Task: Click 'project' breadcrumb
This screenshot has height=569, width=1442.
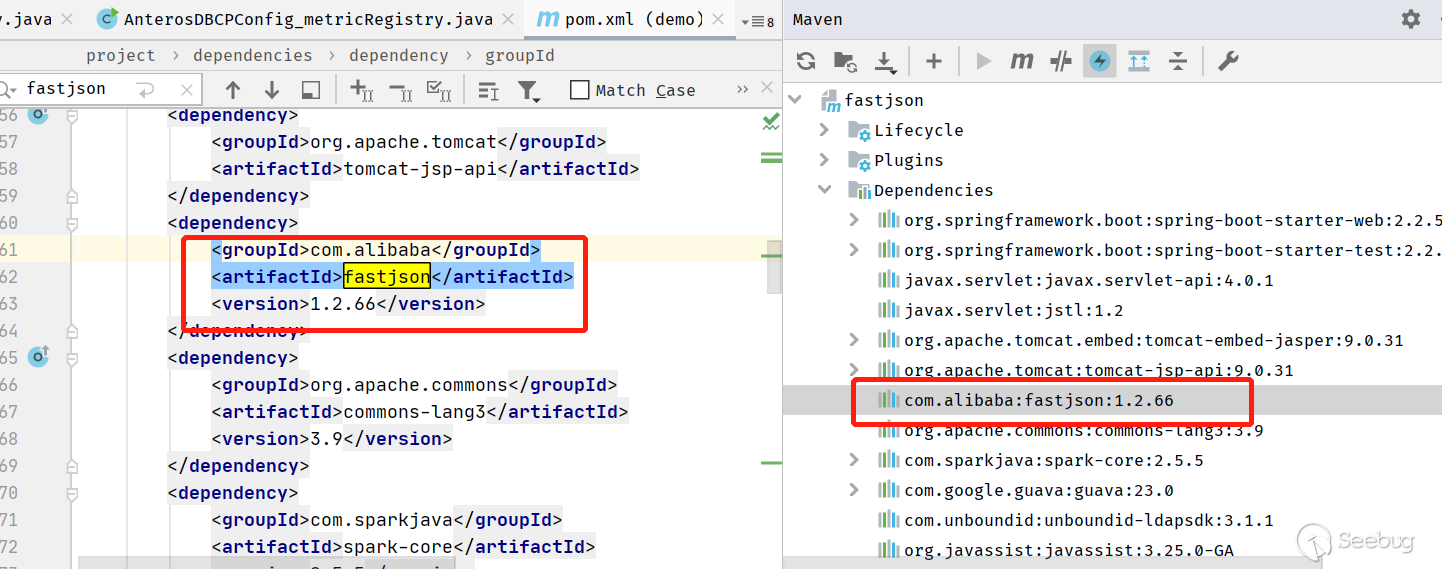Action: (x=120, y=56)
